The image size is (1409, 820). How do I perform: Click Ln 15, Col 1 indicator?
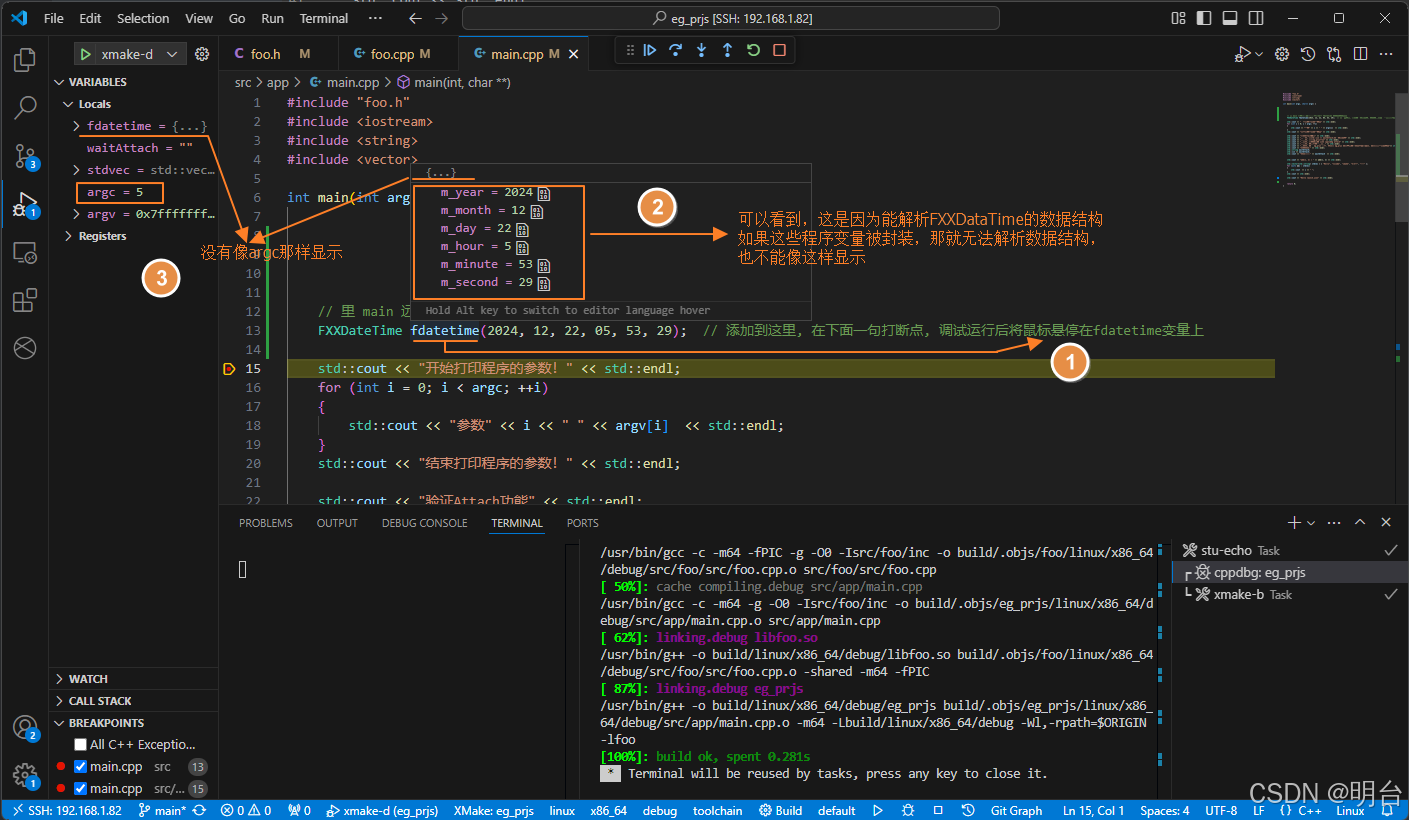pos(1094,810)
